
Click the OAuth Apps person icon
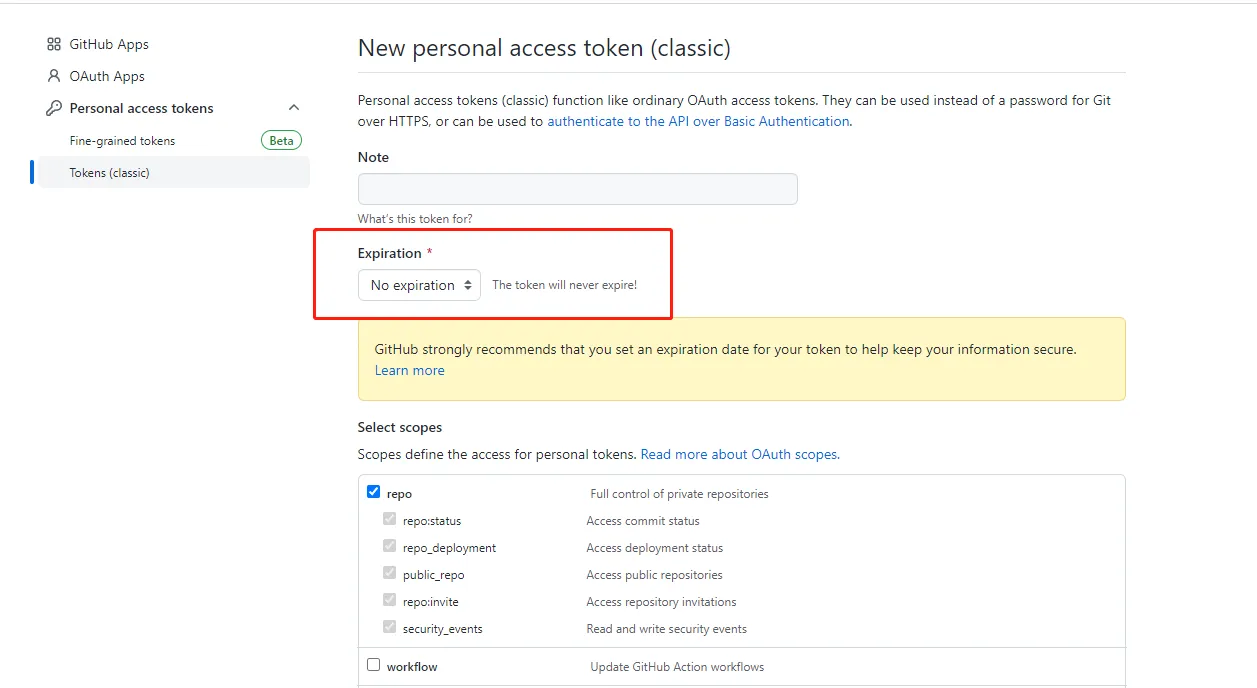coord(54,76)
